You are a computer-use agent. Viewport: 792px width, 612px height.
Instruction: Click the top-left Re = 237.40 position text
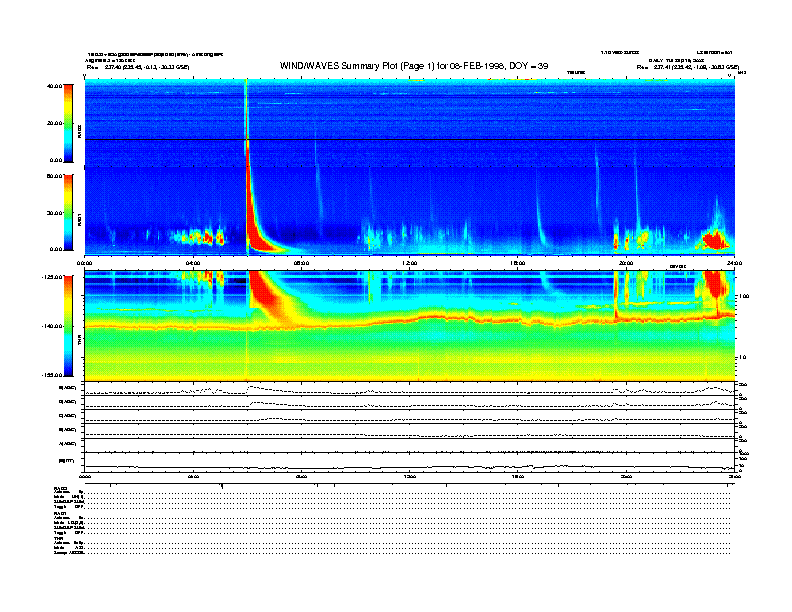click(138, 67)
